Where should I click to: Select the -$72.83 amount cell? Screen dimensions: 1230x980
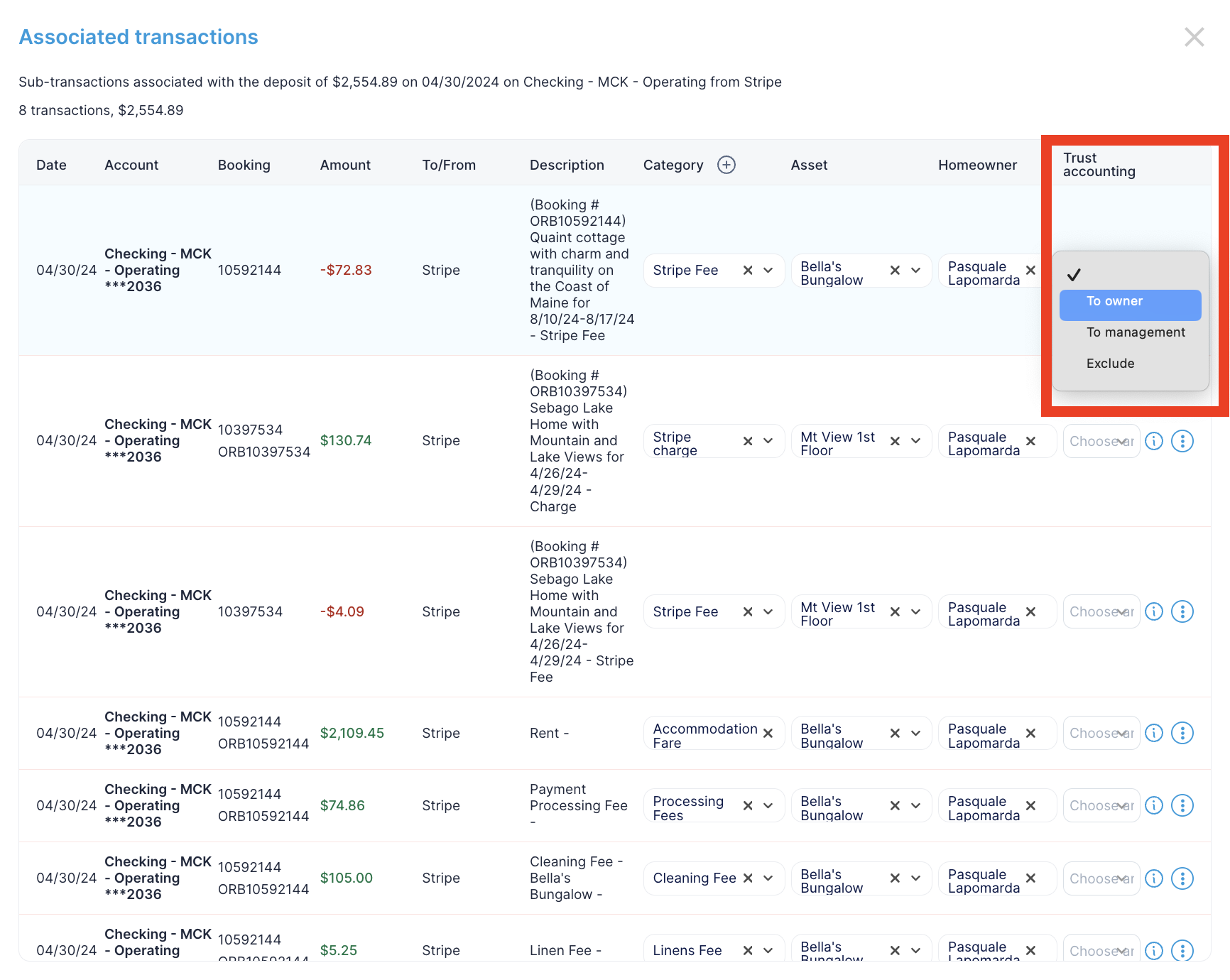(346, 271)
